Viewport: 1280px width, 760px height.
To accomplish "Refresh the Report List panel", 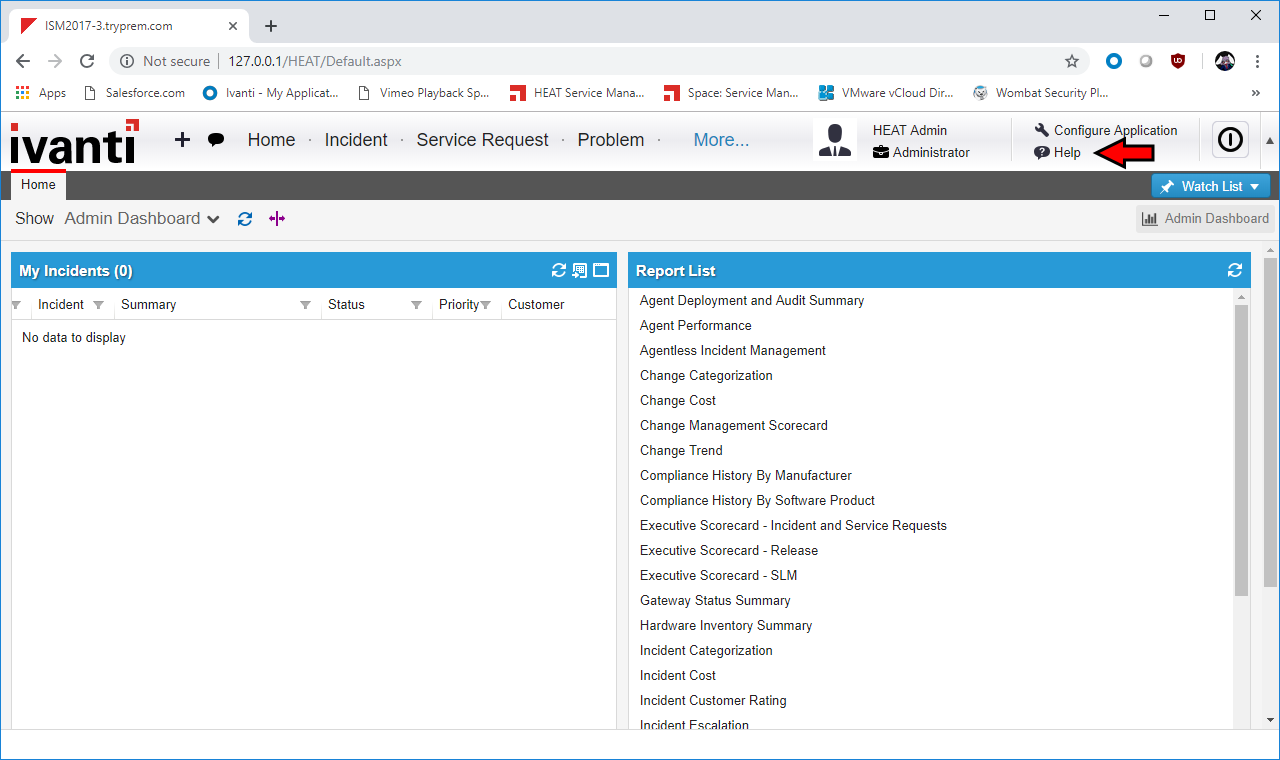I will tap(1234, 270).
